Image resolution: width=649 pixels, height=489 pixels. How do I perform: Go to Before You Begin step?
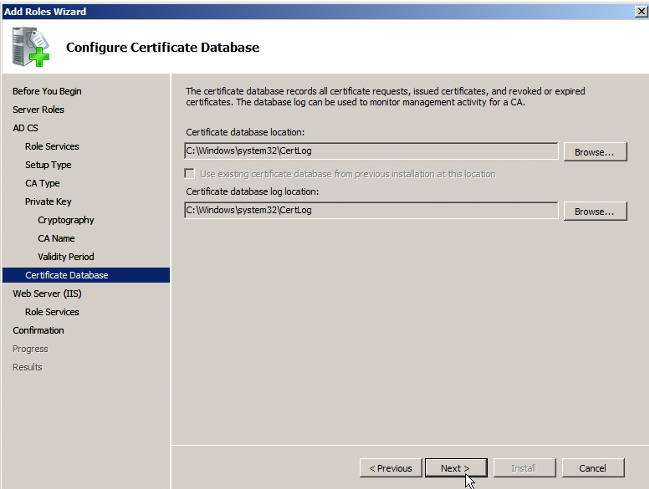point(47,91)
